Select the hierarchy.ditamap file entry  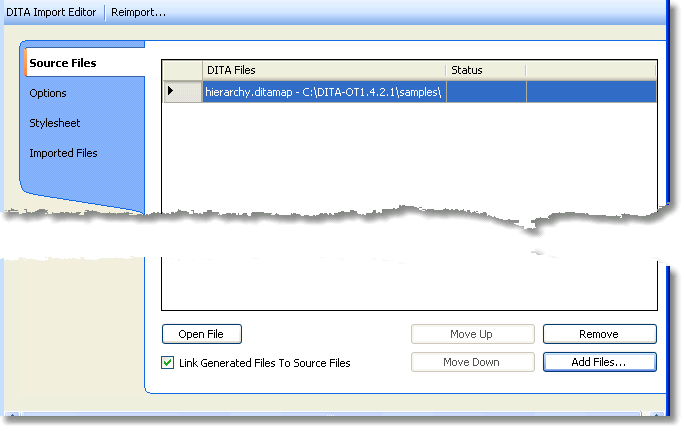322,91
